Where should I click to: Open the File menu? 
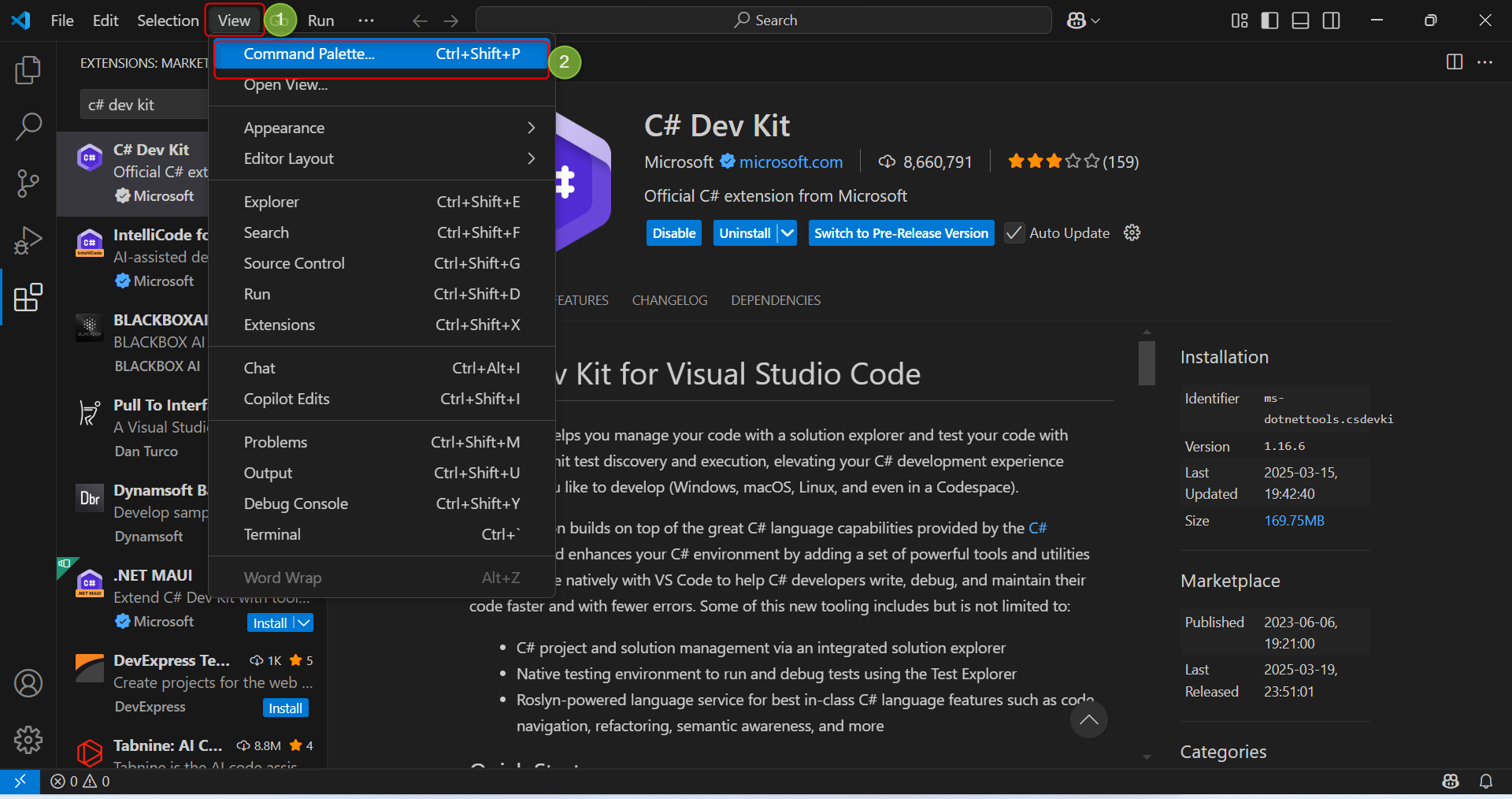(62, 20)
